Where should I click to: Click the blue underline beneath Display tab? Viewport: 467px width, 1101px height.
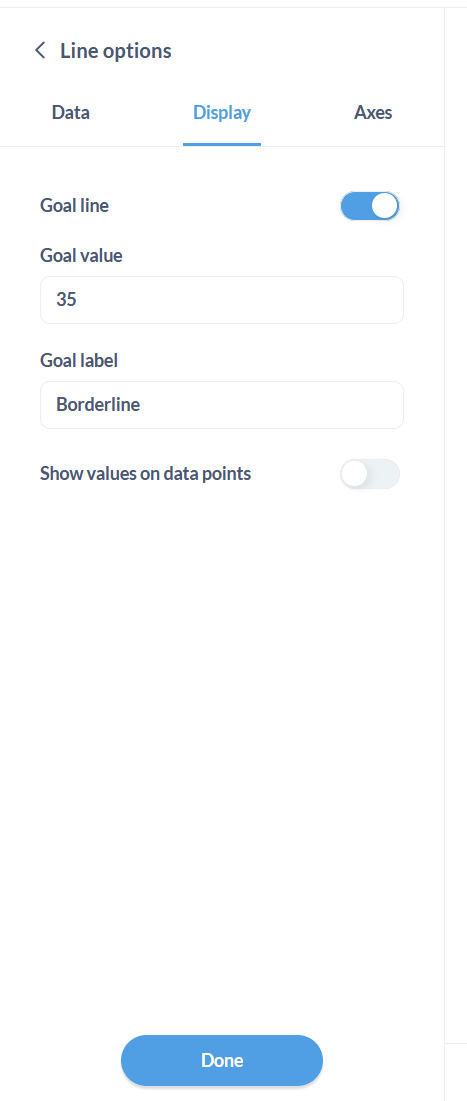[222, 145]
